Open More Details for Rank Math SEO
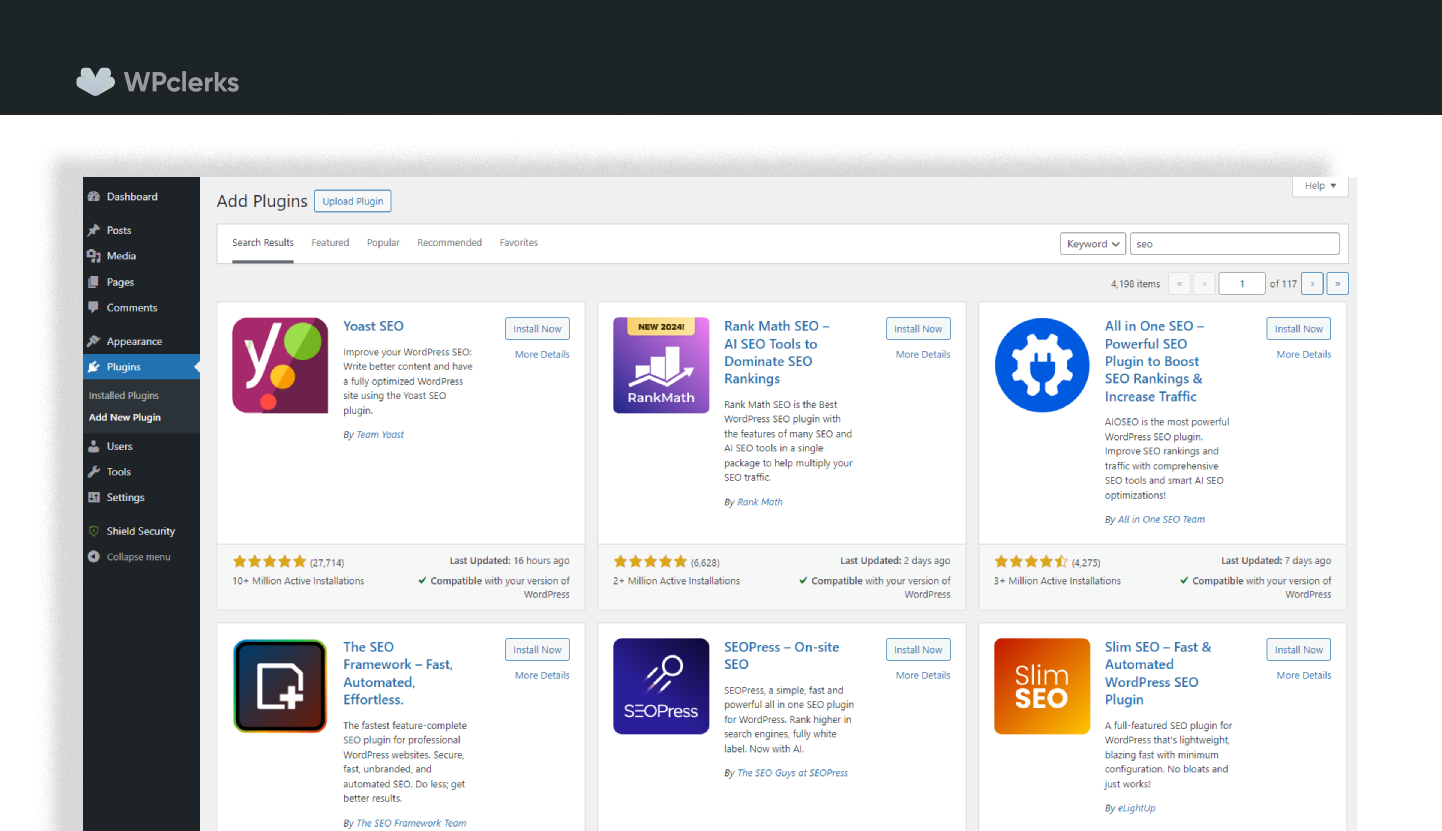1442x831 pixels. coord(923,355)
